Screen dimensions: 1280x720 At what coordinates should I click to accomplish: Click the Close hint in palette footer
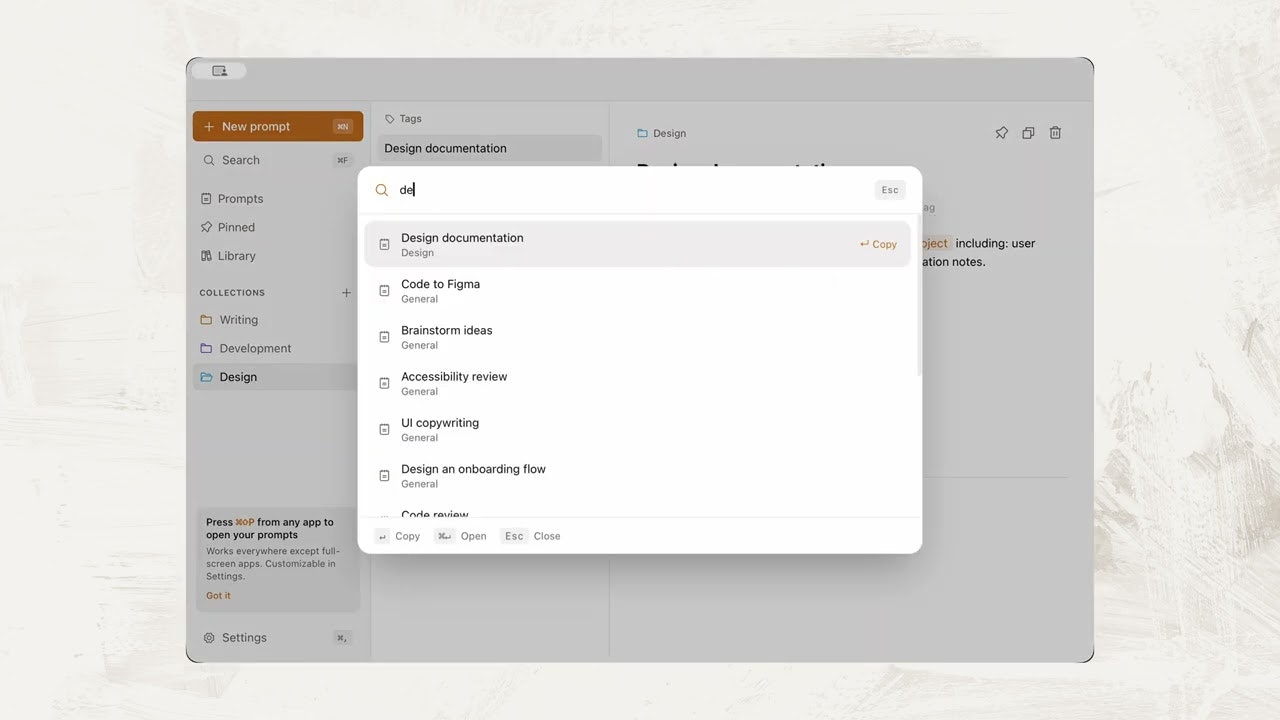531,536
